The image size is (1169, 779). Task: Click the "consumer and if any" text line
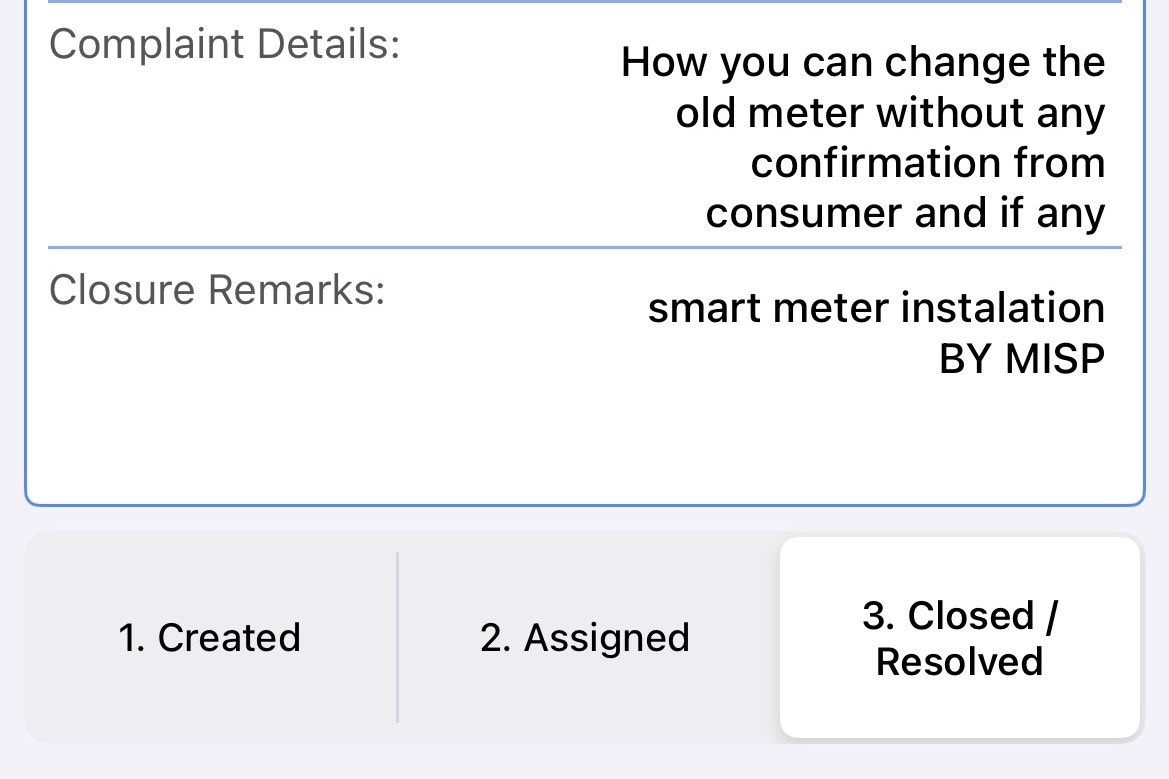pos(905,213)
